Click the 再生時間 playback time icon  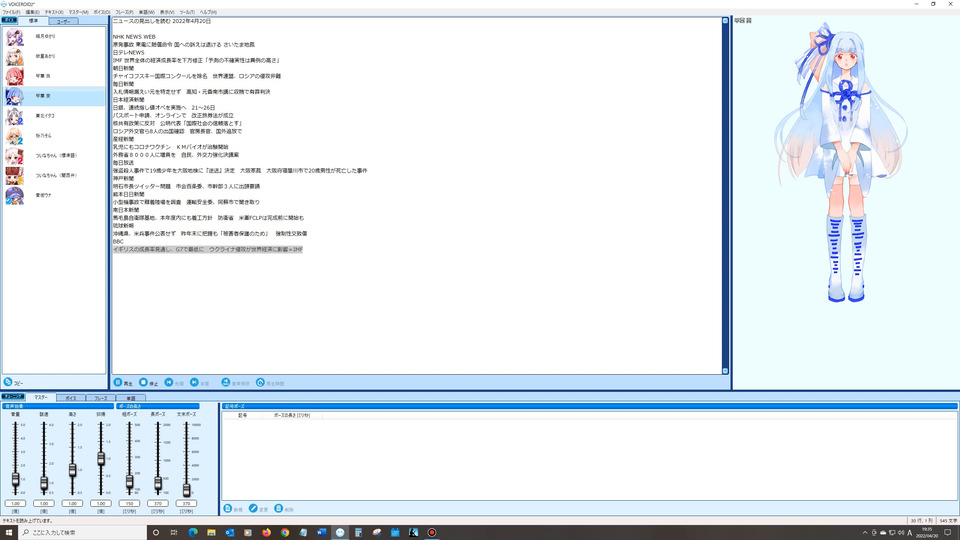coord(260,383)
